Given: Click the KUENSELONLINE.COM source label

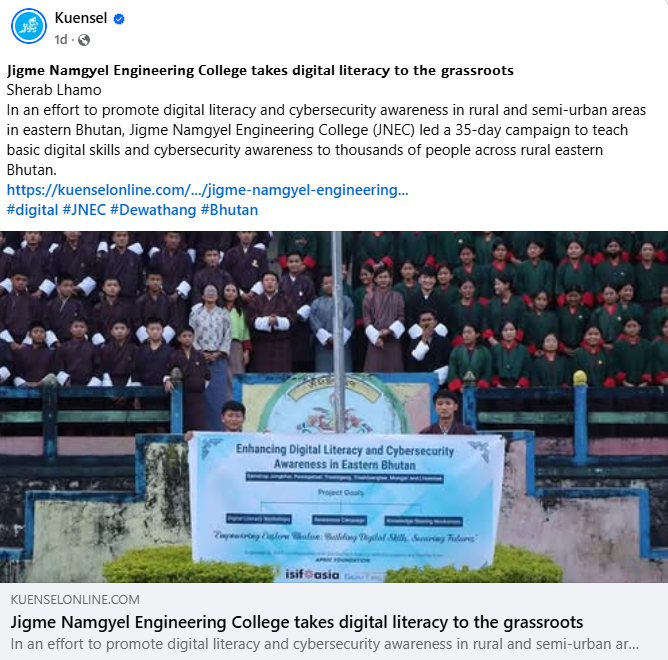Looking at the screenshot, I should pos(75,599).
